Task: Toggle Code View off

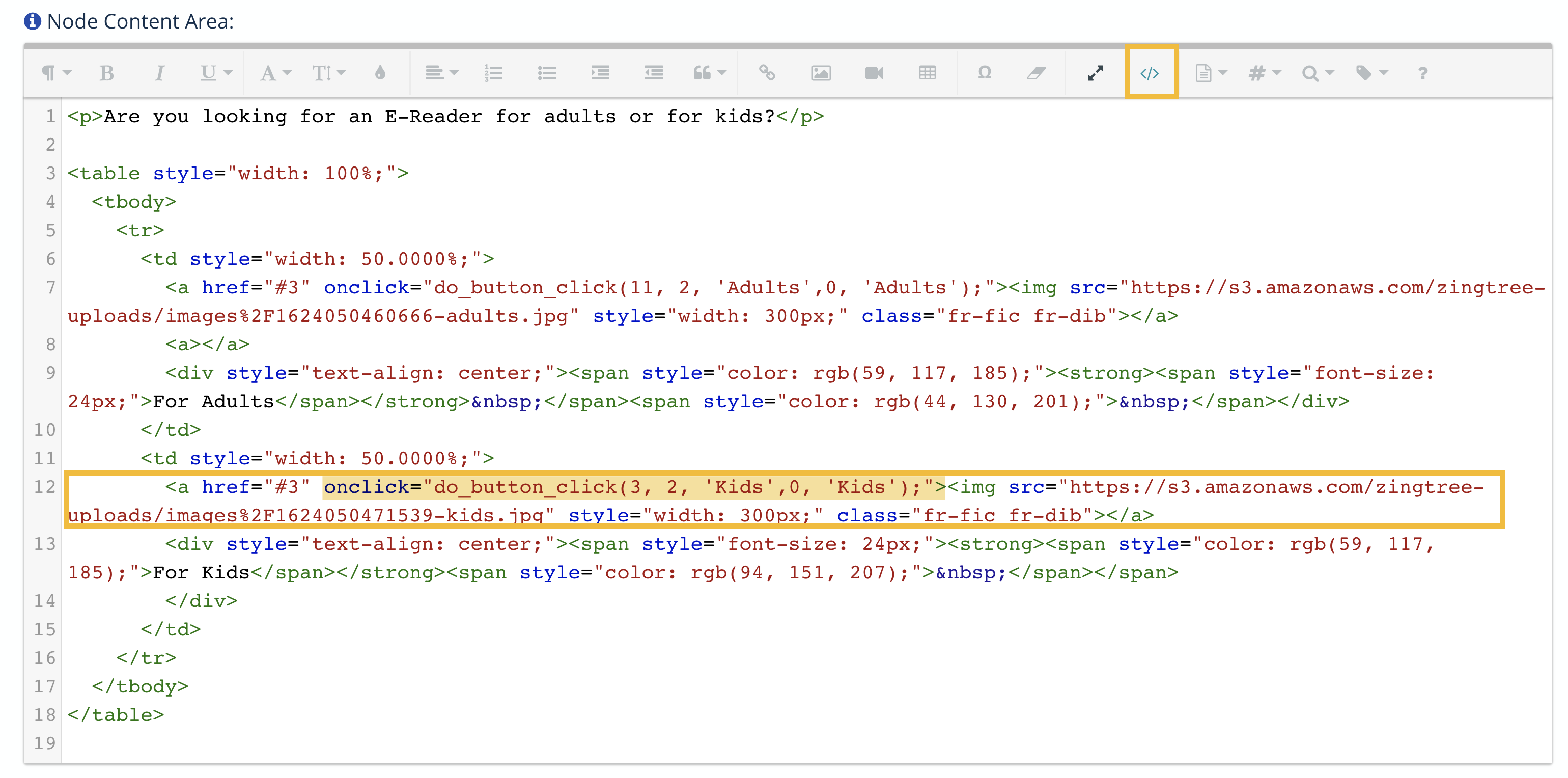Action: coord(1149,73)
